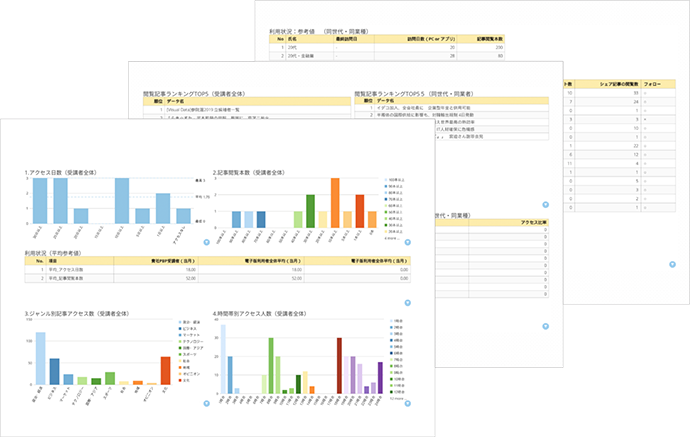Click the blue round icon below the ジャンル別記事アクセス数 chart
Viewport: 690px width, 437px height.
coord(205,403)
